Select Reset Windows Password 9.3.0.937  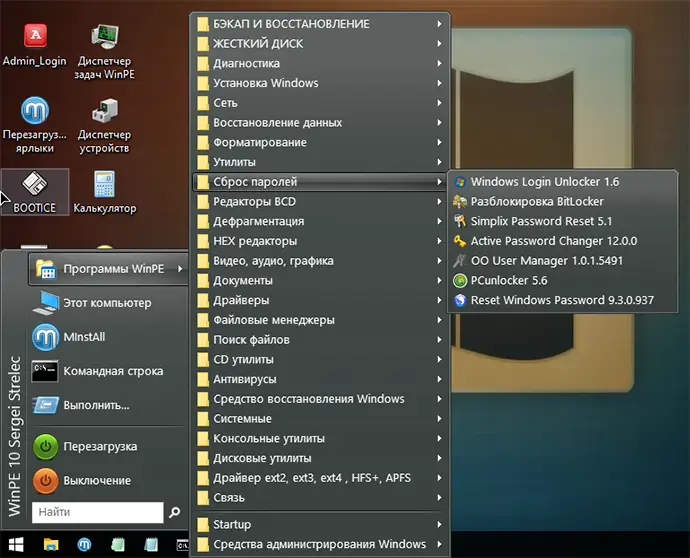pyautogui.click(x=561, y=300)
